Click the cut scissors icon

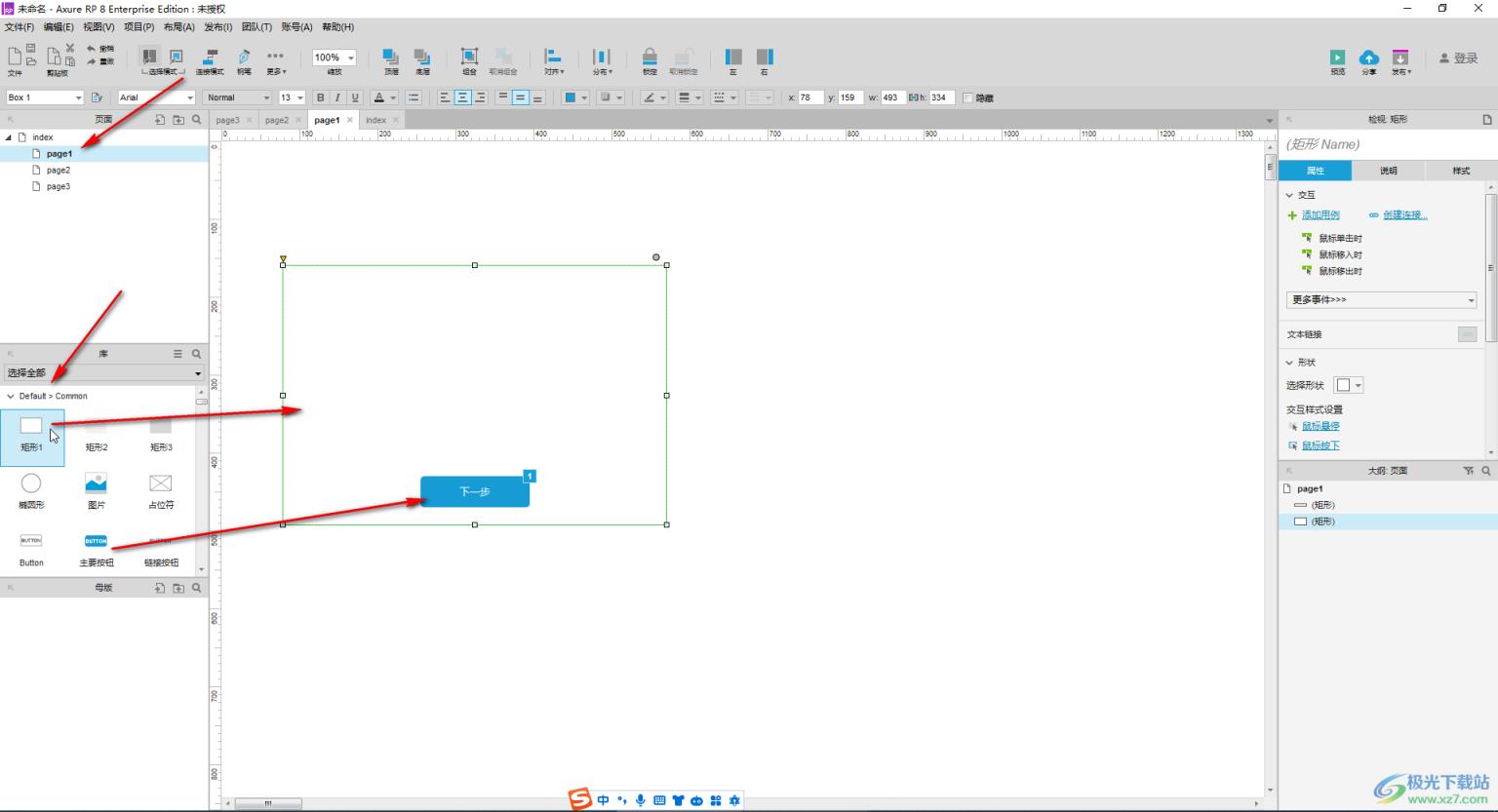[x=70, y=47]
